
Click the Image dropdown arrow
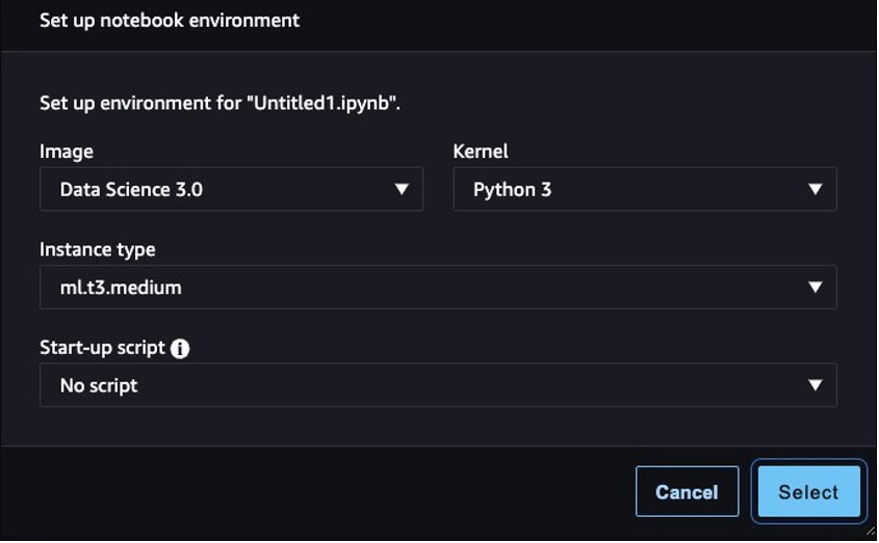[401, 189]
